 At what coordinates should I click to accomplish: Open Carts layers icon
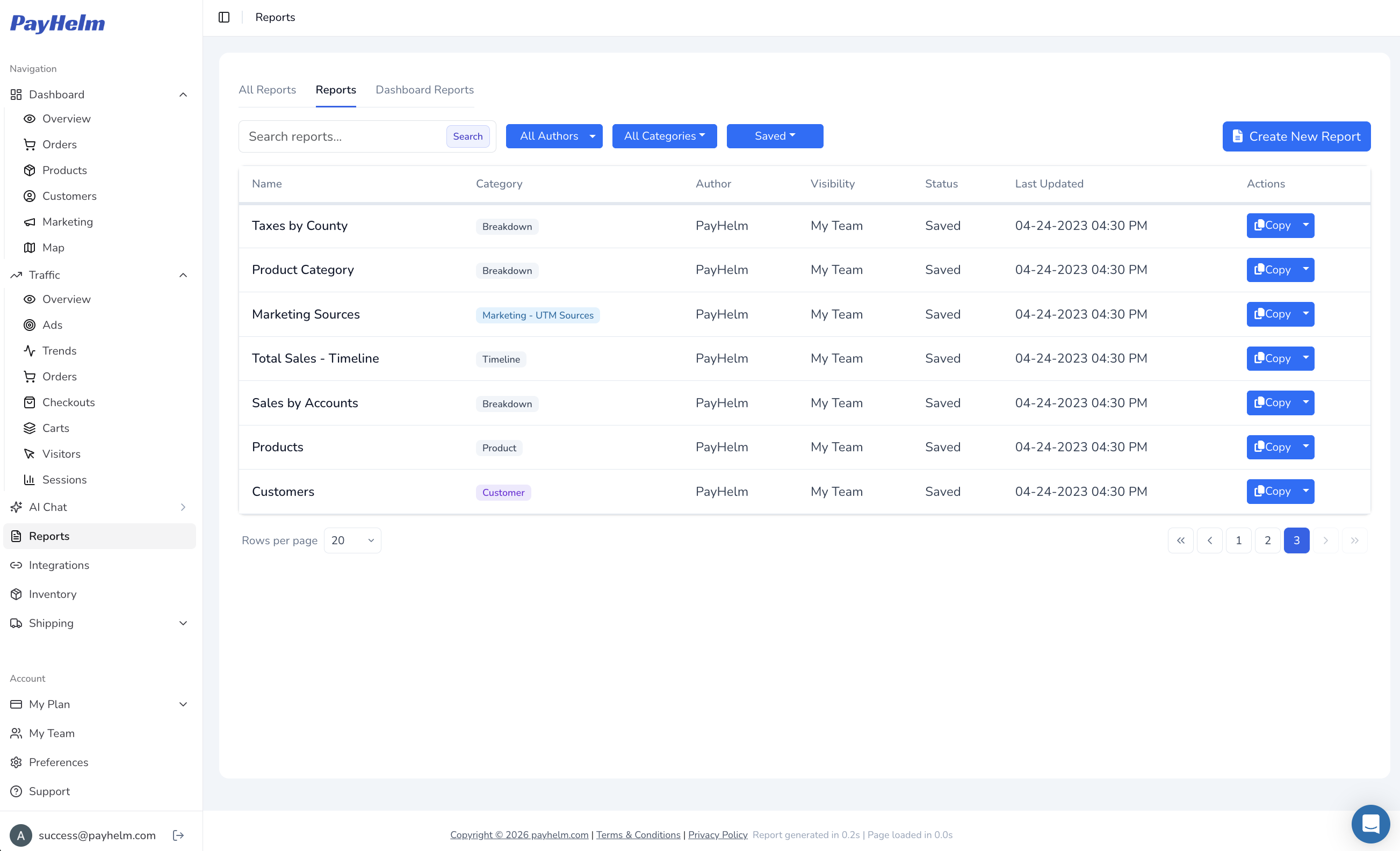30,428
